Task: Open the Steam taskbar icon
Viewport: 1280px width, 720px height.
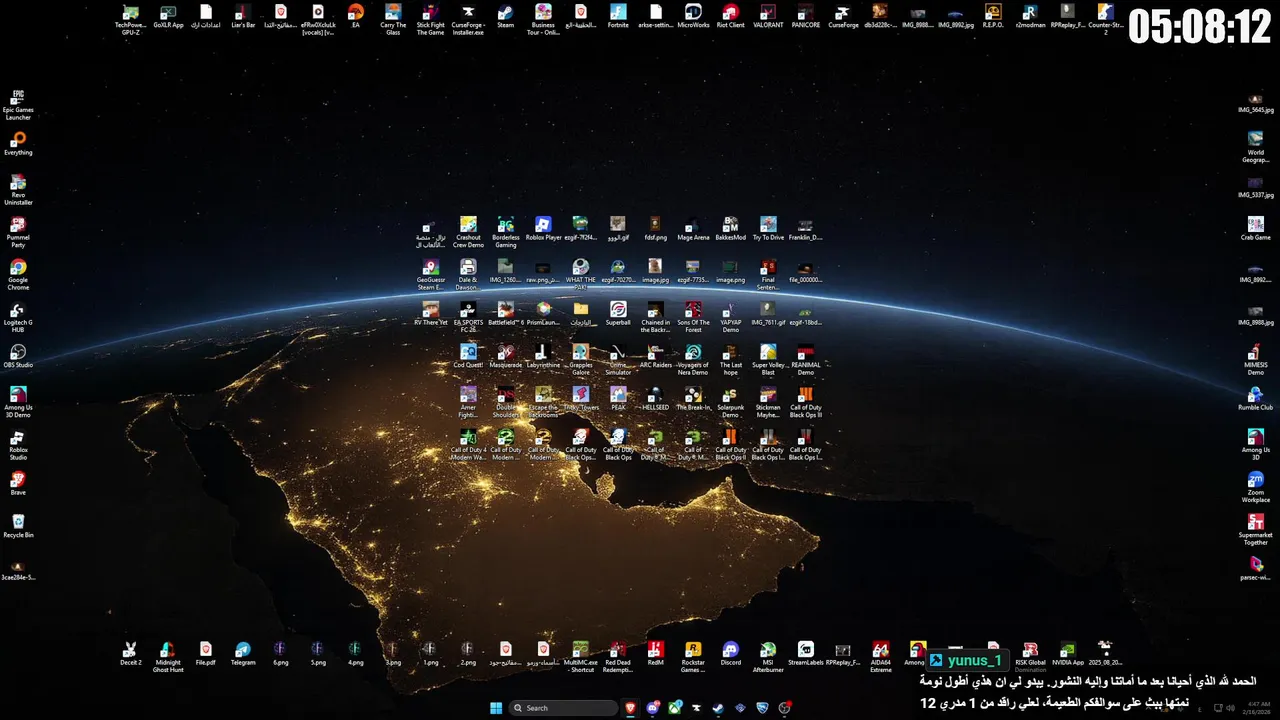Action: 718,708
